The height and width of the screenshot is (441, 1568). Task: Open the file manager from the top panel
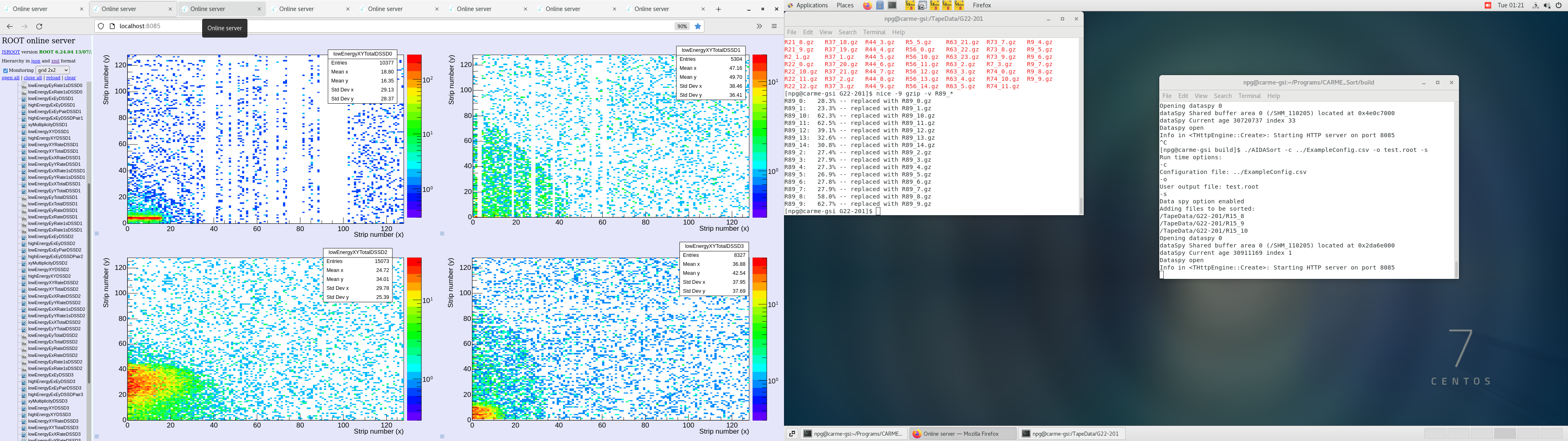tap(880, 5)
